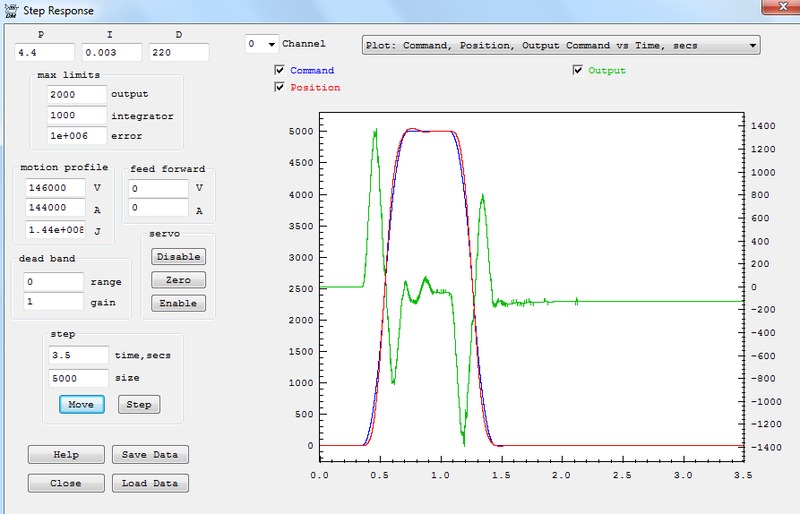
Task: Uncheck the Position plot checkbox
Action: [279, 88]
